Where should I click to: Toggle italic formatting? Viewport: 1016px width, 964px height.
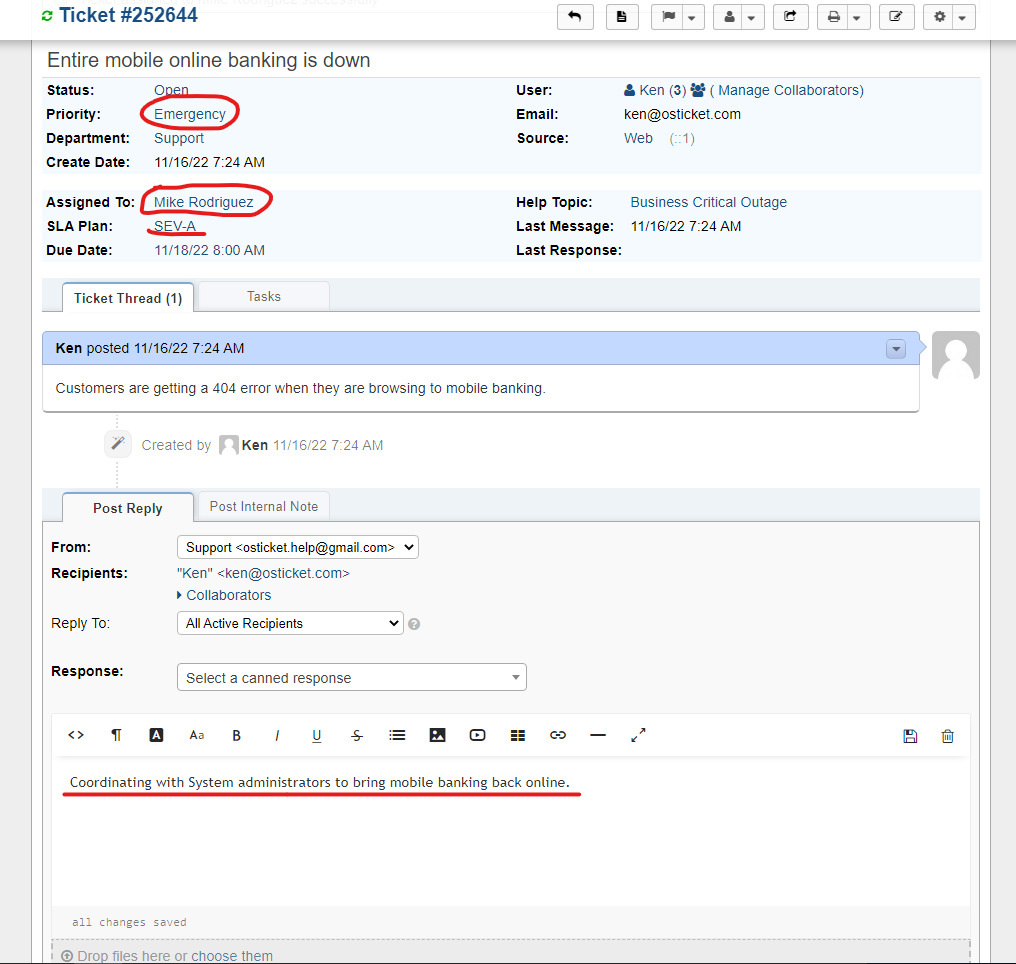[277, 735]
